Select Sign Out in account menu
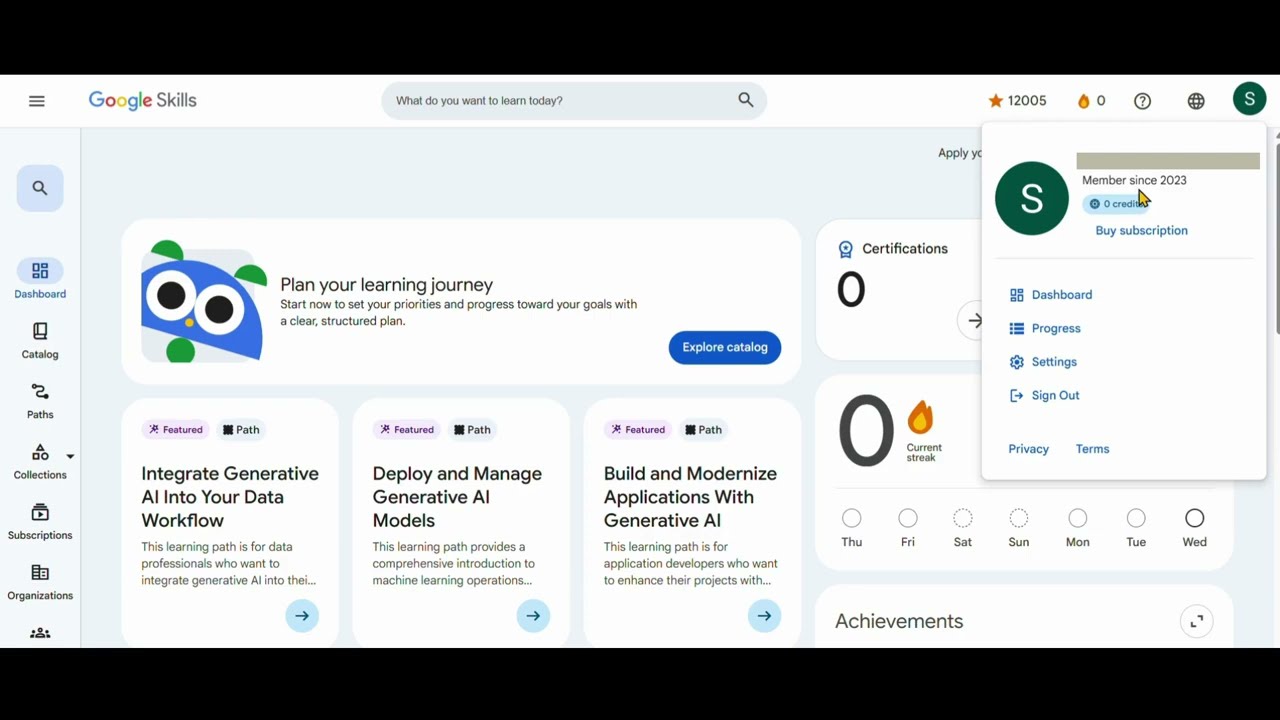 click(x=1044, y=395)
